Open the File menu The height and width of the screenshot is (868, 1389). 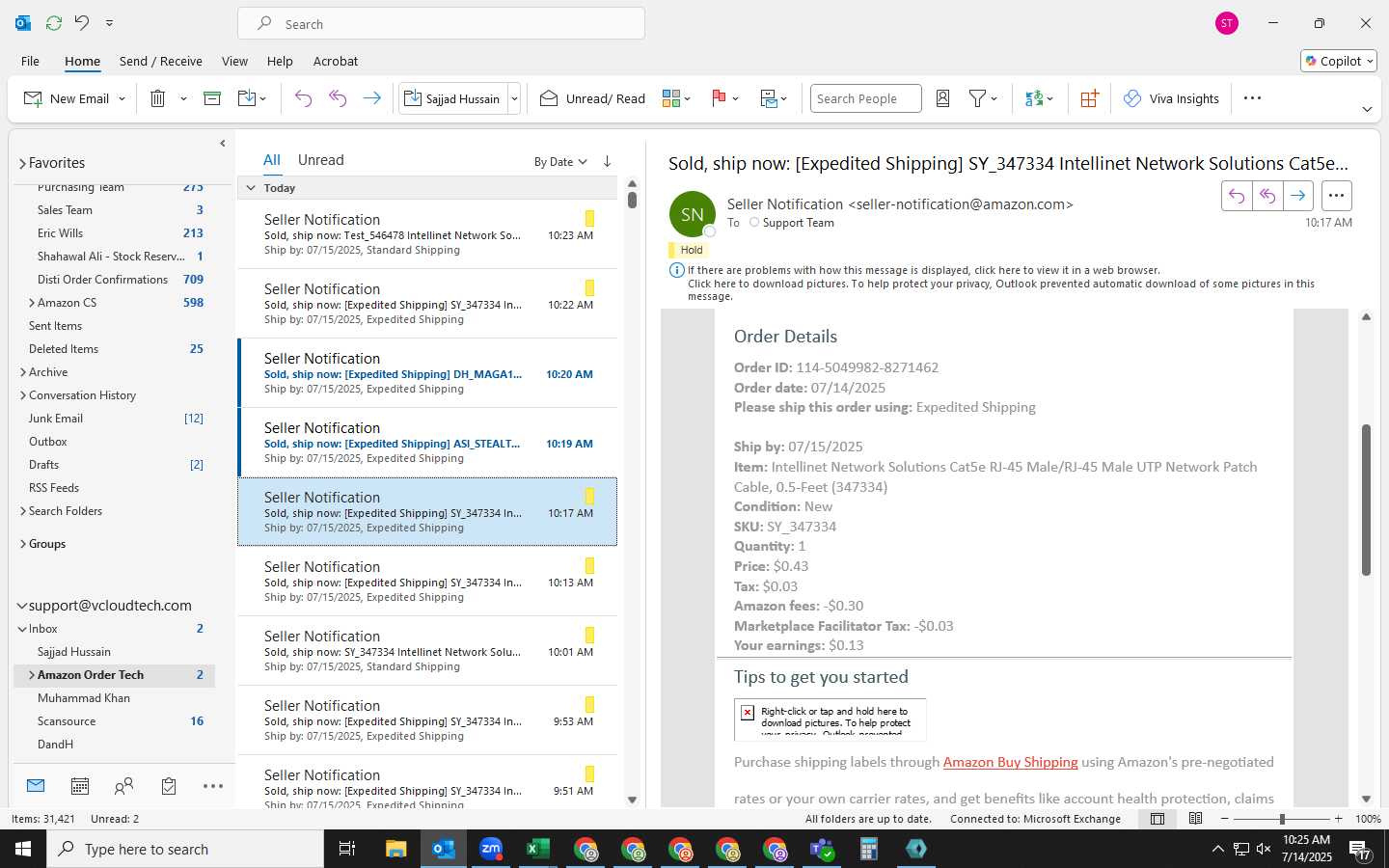pyautogui.click(x=30, y=61)
